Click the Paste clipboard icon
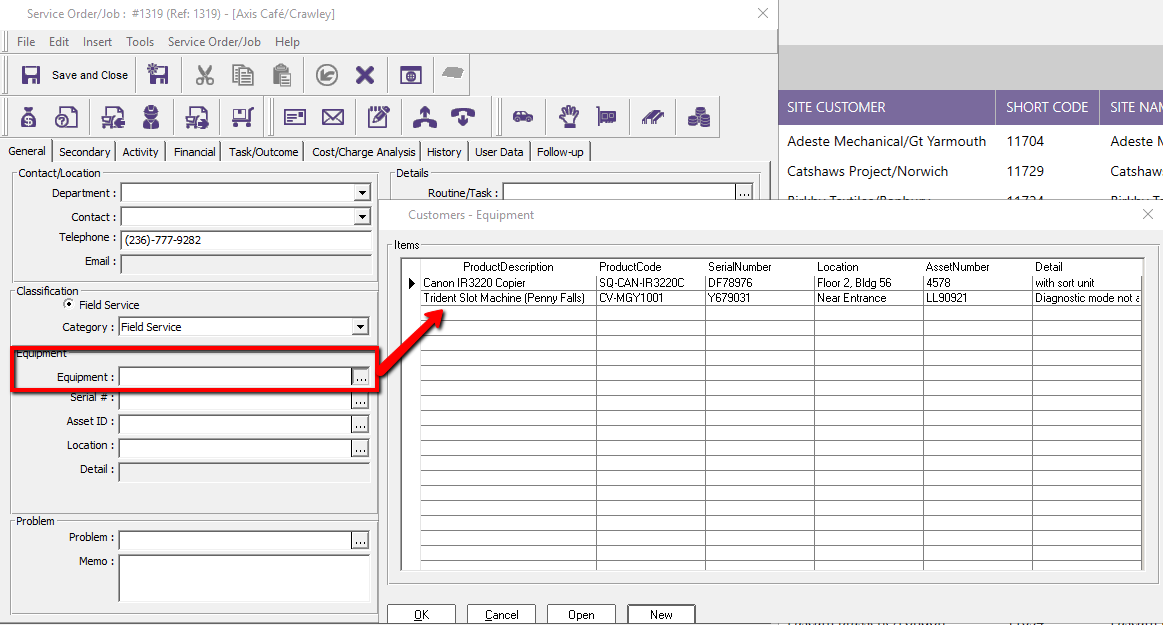 (281, 75)
